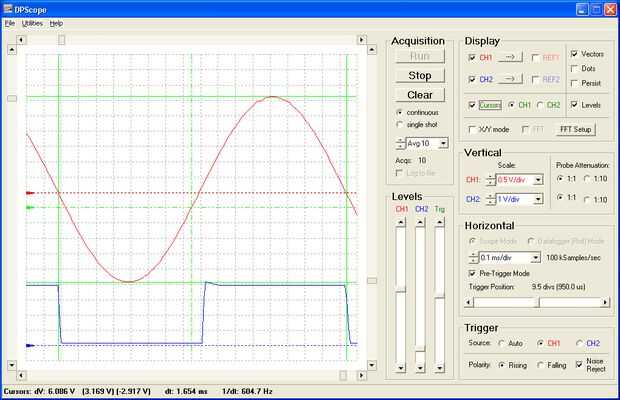Image resolution: width=620 pixels, height=400 pixels.
Task: Open the Help menu
Action: pos(56,23)
